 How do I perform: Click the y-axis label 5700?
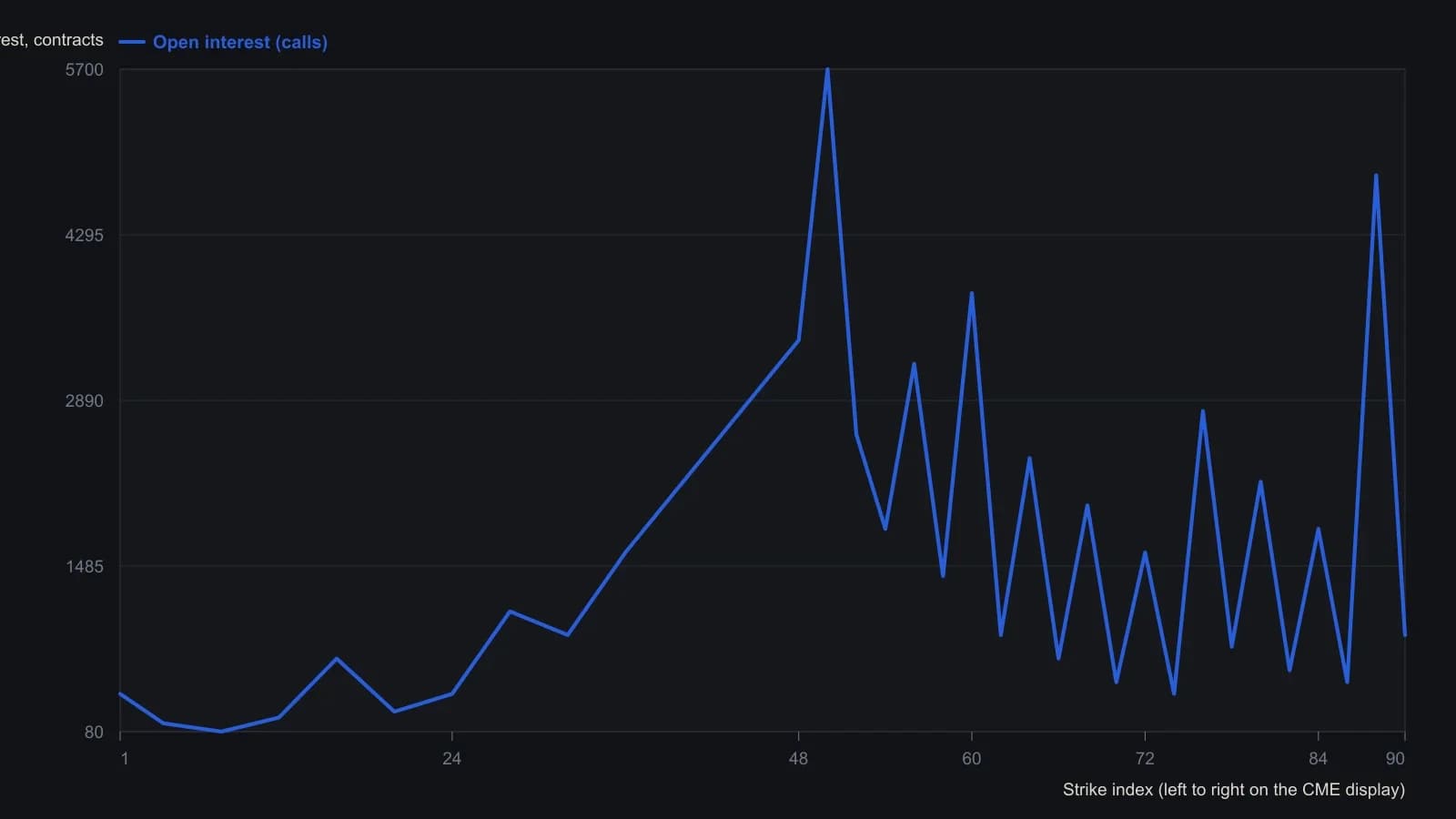[x=85, y=70]
